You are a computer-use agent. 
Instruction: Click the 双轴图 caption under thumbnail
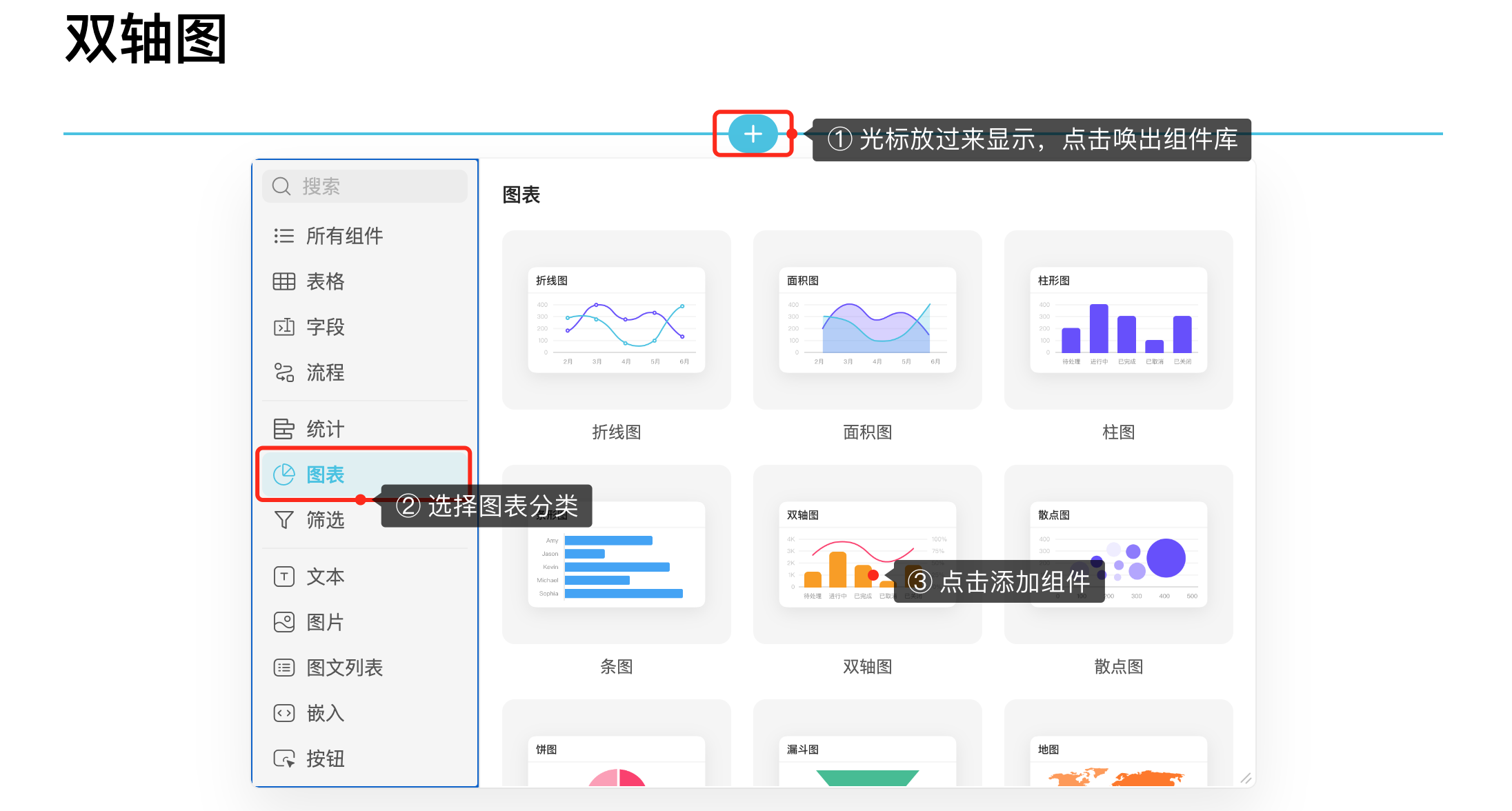coord(868,667)
